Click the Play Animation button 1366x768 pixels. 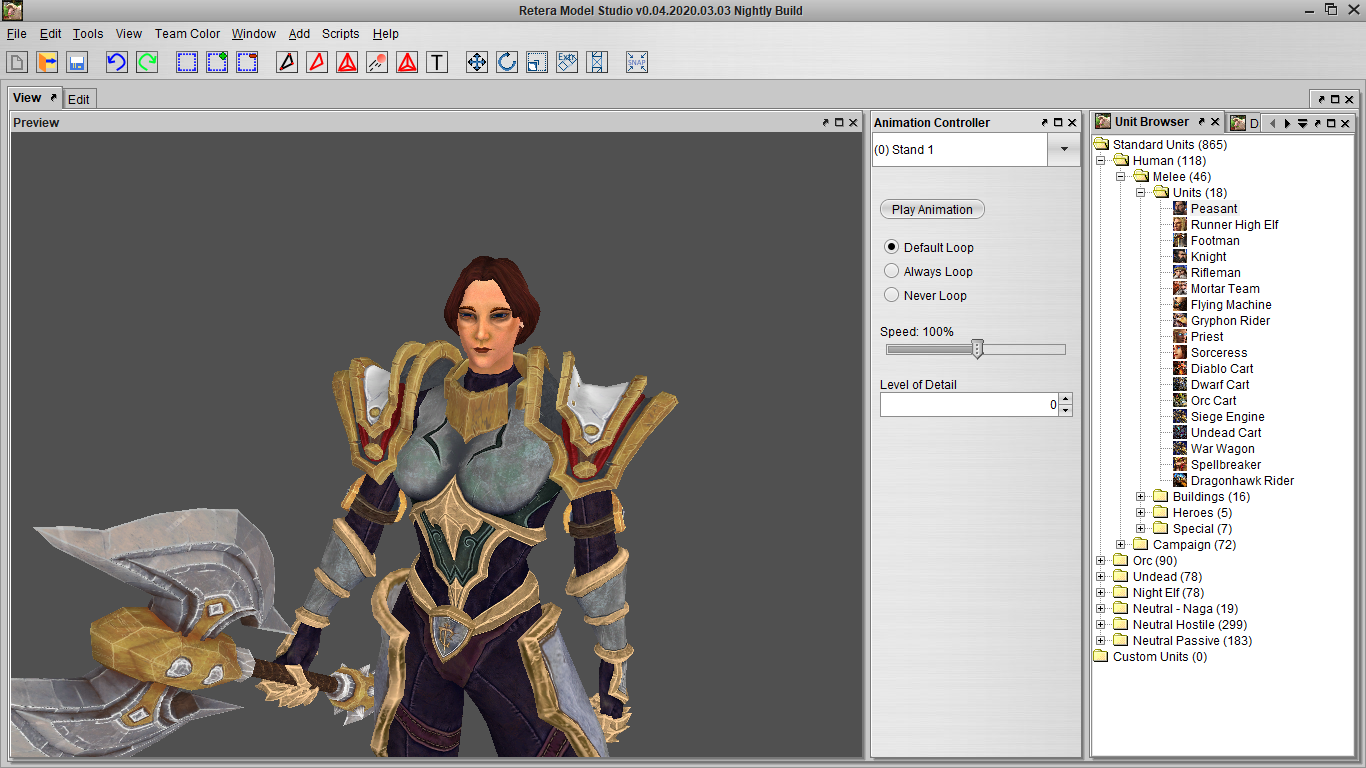(932, 209)
